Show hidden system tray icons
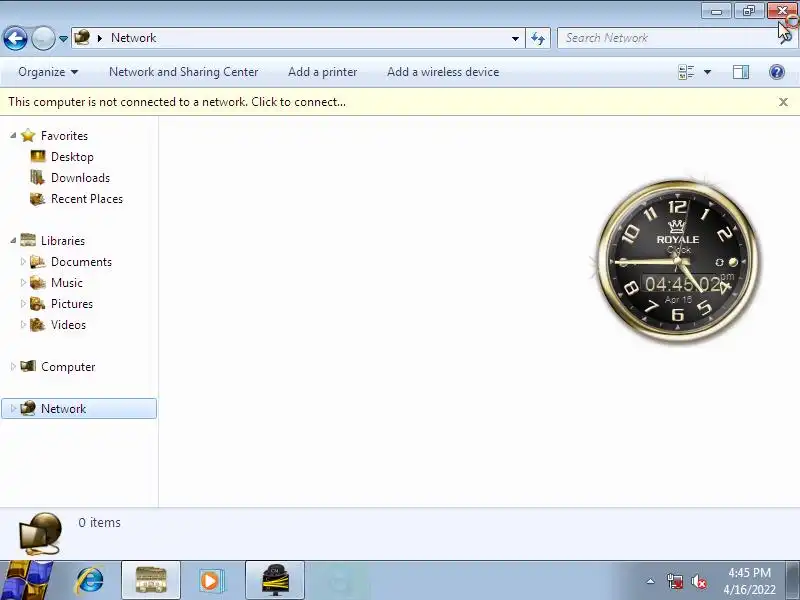Screen dimensions: 800x600 (651, 581)
